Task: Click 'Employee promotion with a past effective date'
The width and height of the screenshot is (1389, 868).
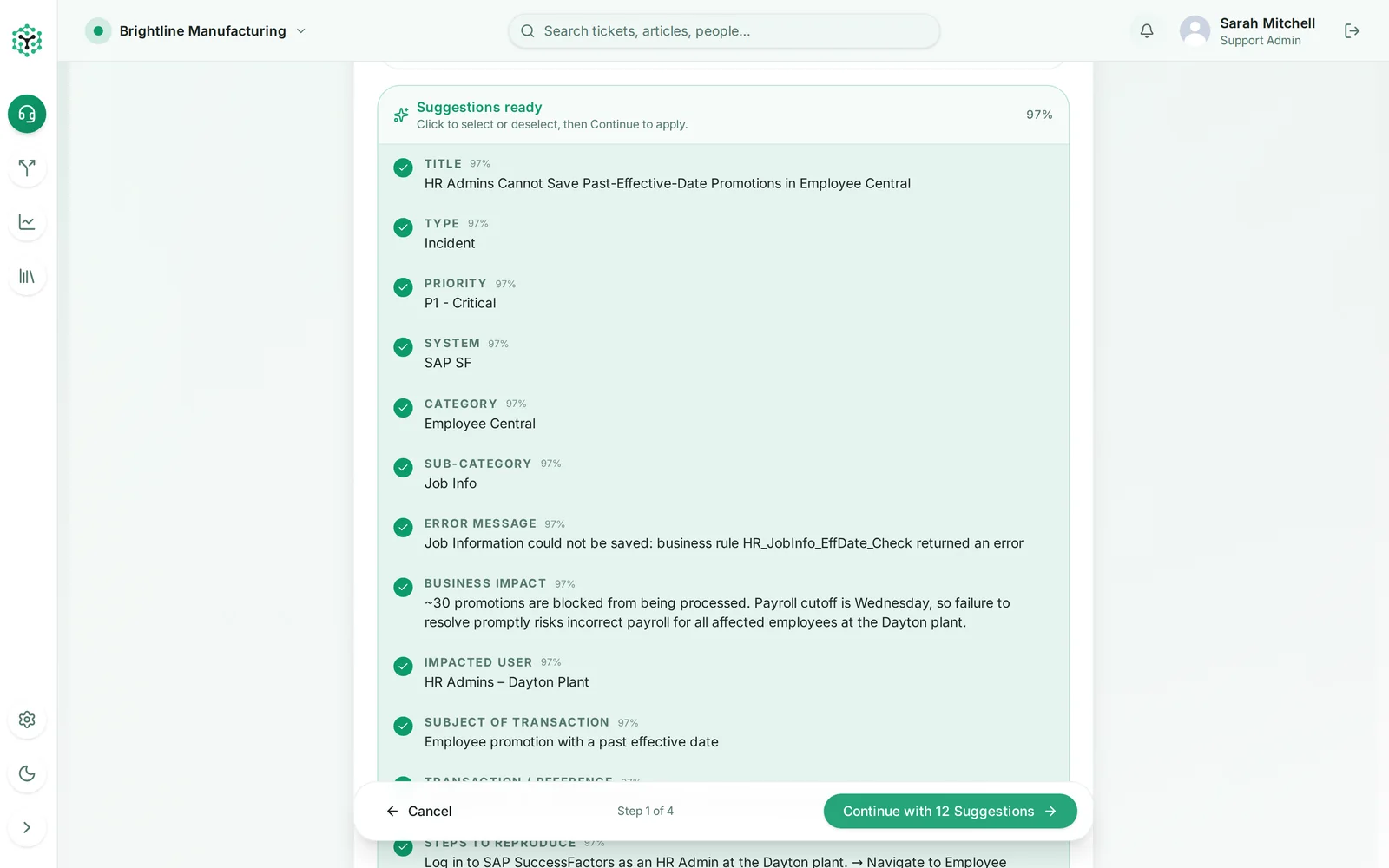Action: tap(571, 742)
